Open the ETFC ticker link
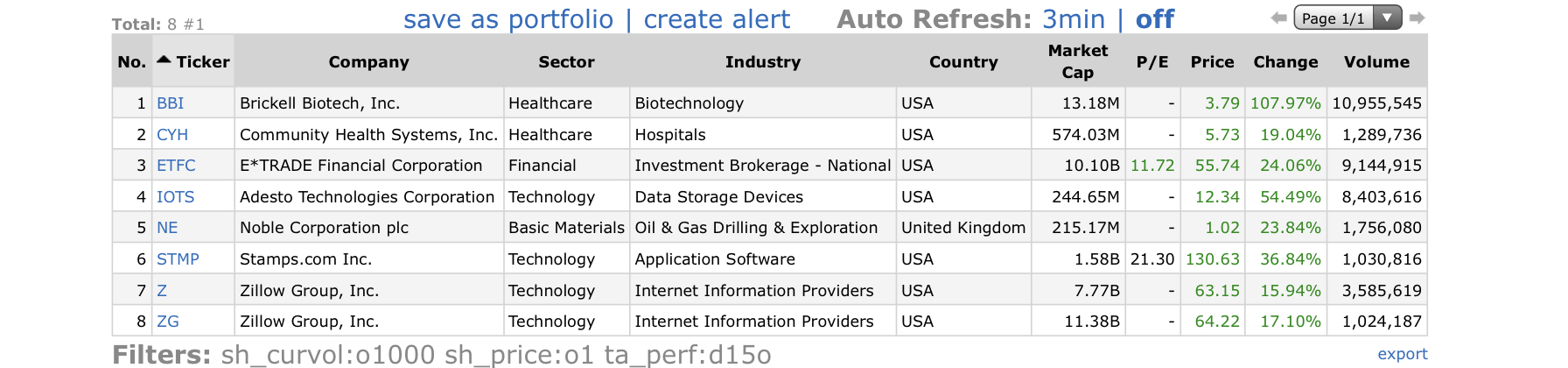Image resolution: width=1568 pixels, height=368 pixels. coord(176,165)
